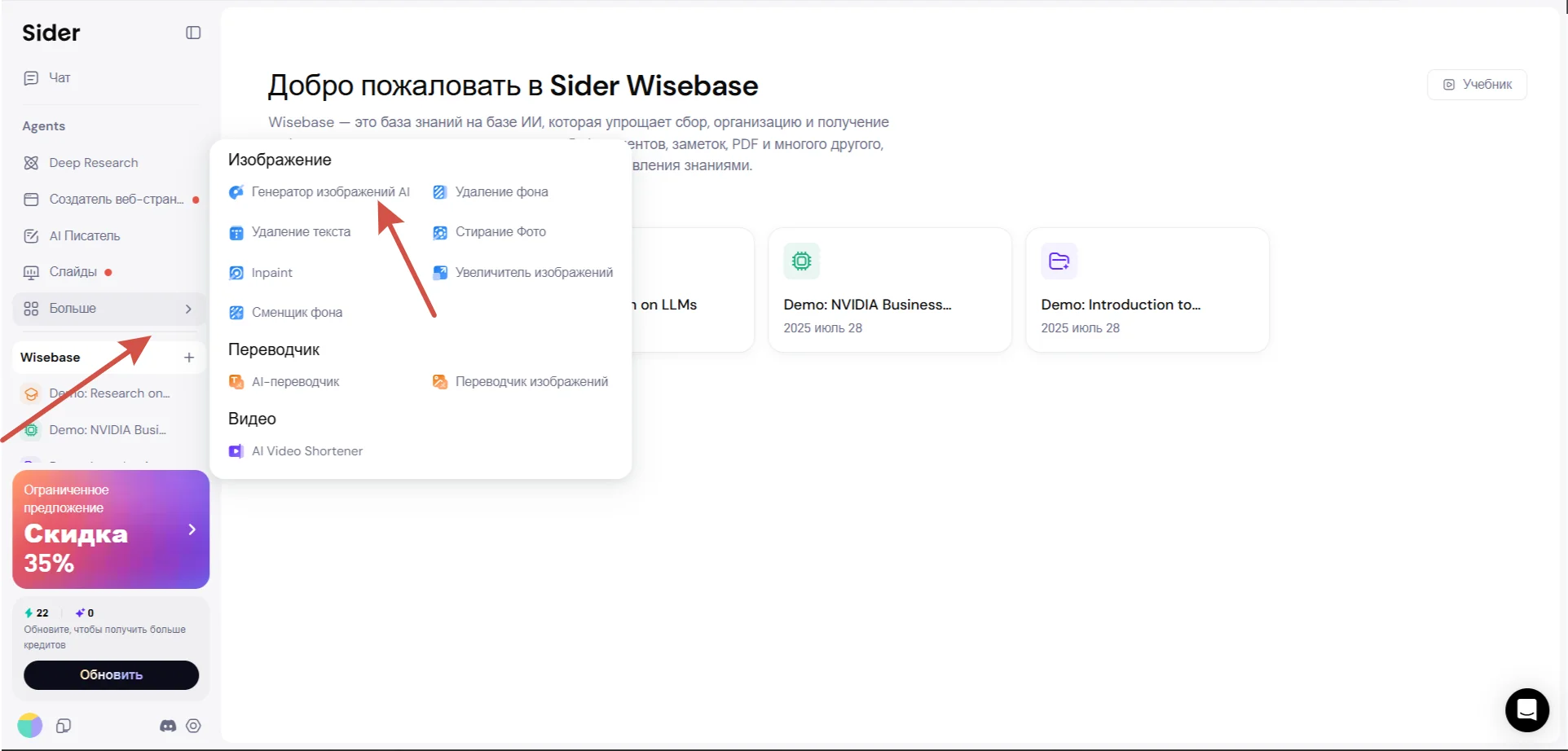1568x751 pixels.
Task: Expand the Больше menu chevron
Action: click(x=188, y=309)
